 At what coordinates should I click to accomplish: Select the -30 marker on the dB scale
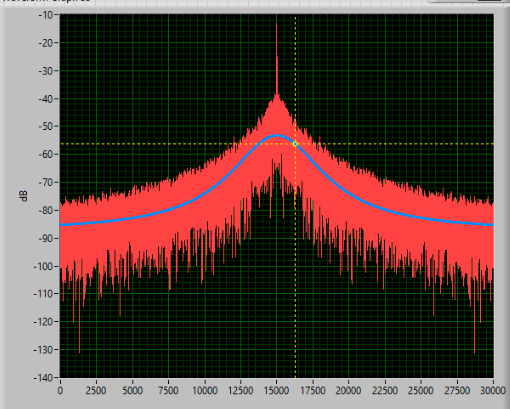pyautogui.click(x=45, y=71)
